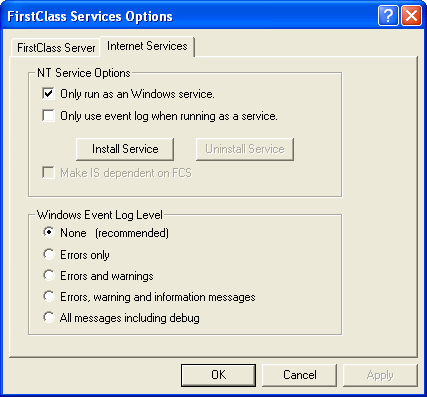Pick Errors, warning and information messages option
This screenshot has height=397, width=427.
pyautogui.click(x=49, y=296)
